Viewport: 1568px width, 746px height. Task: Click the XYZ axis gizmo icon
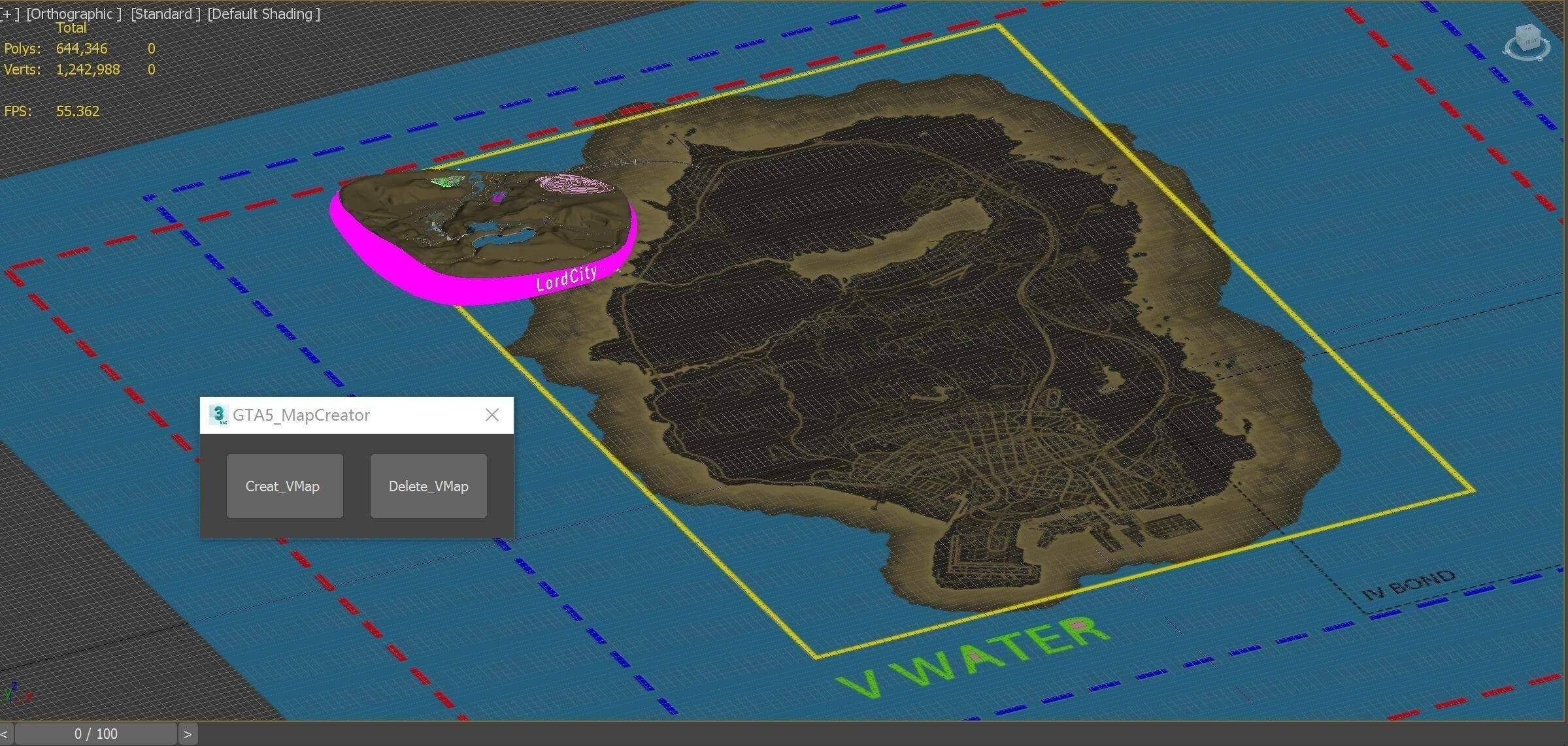click(14, 692)
